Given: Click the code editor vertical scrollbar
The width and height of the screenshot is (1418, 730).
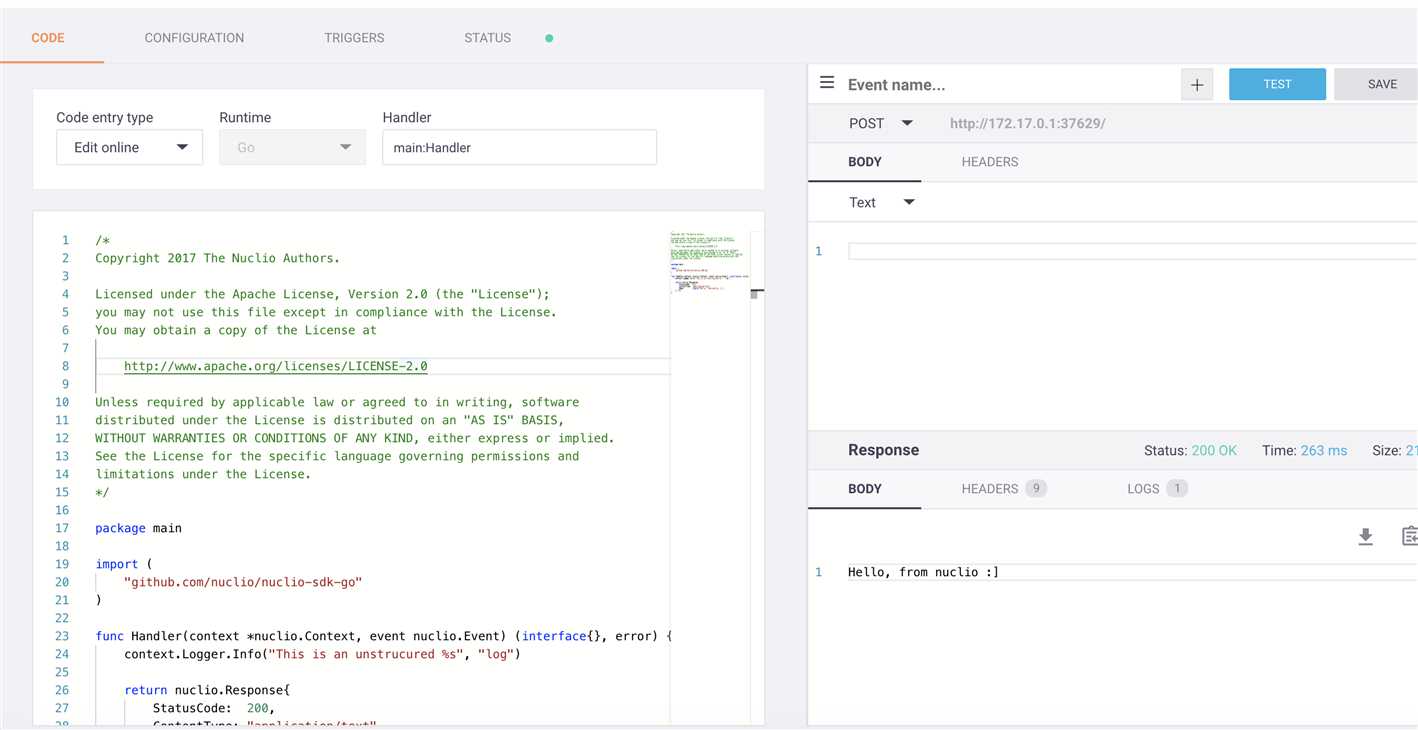Looking at the screenshot, I should [757, 292].
